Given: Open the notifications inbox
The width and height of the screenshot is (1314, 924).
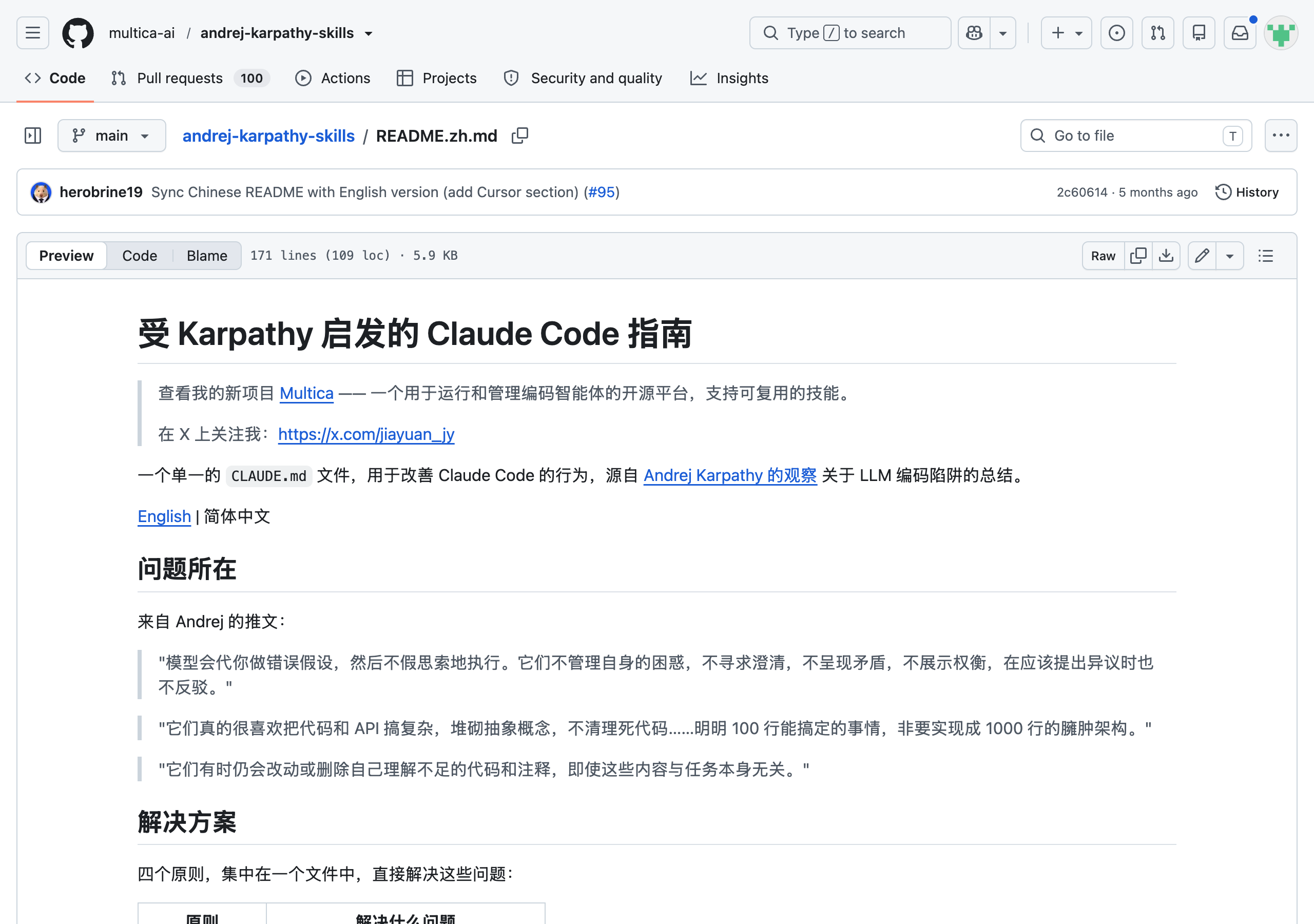Looking at the screenshot, I should pyautogui.click(x=1240, y=33).
